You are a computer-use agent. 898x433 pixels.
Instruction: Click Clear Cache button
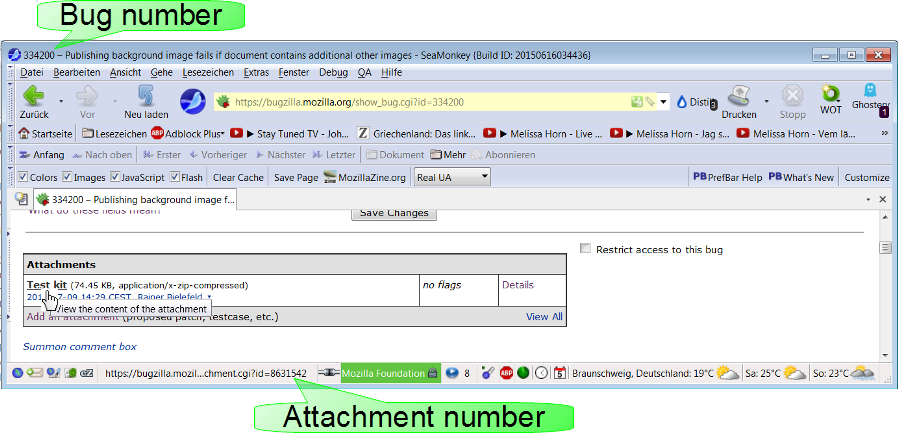tap(238, 178)
